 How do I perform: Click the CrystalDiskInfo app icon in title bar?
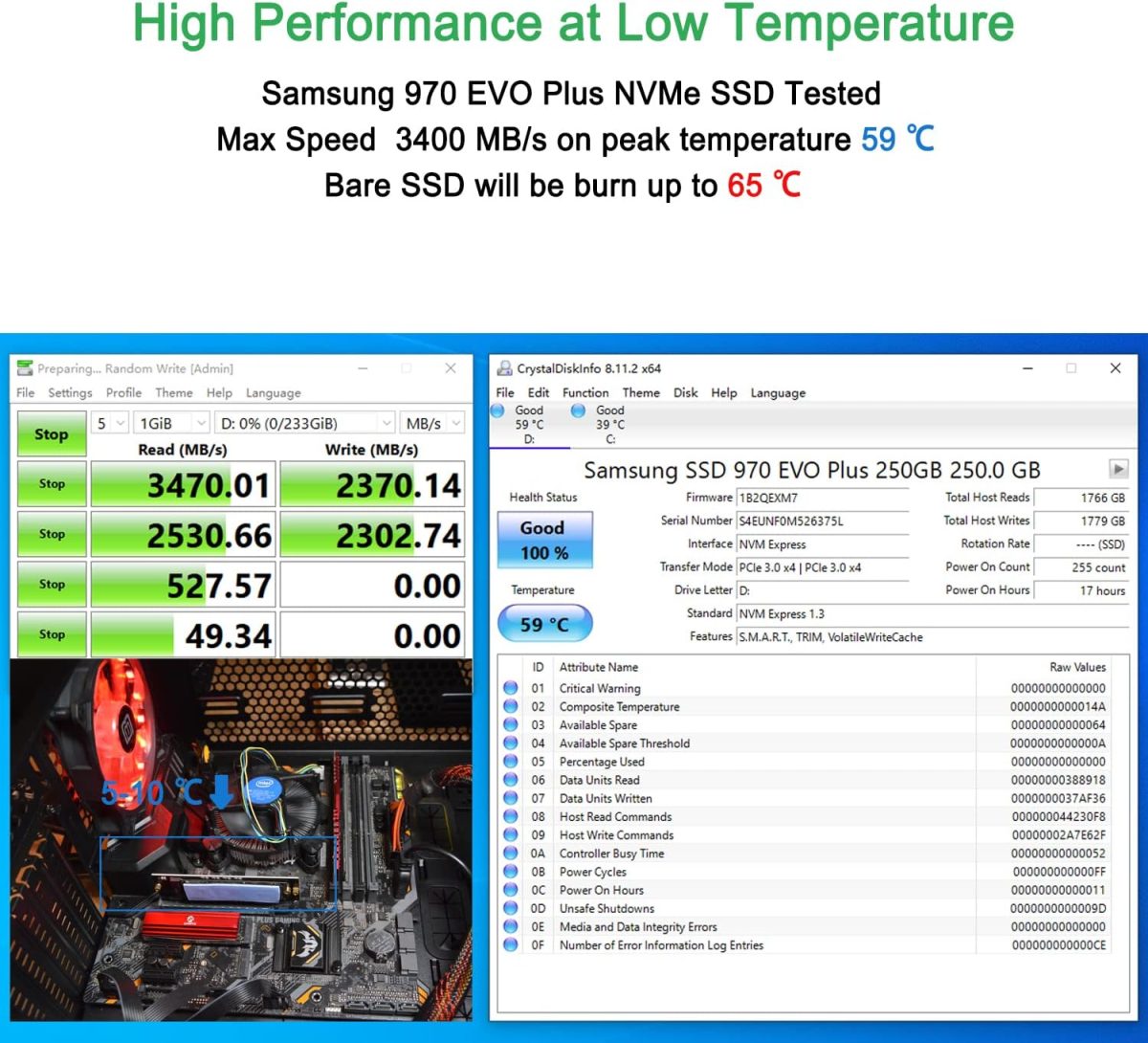click(x=504, y=368)
